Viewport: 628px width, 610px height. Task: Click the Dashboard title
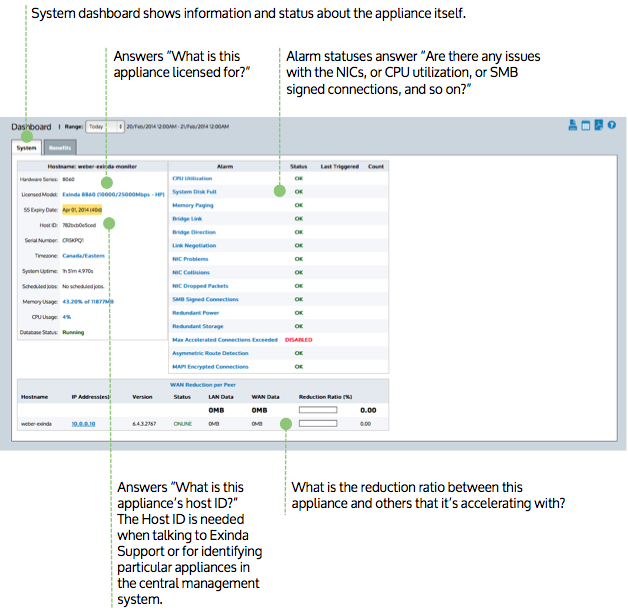31,127
